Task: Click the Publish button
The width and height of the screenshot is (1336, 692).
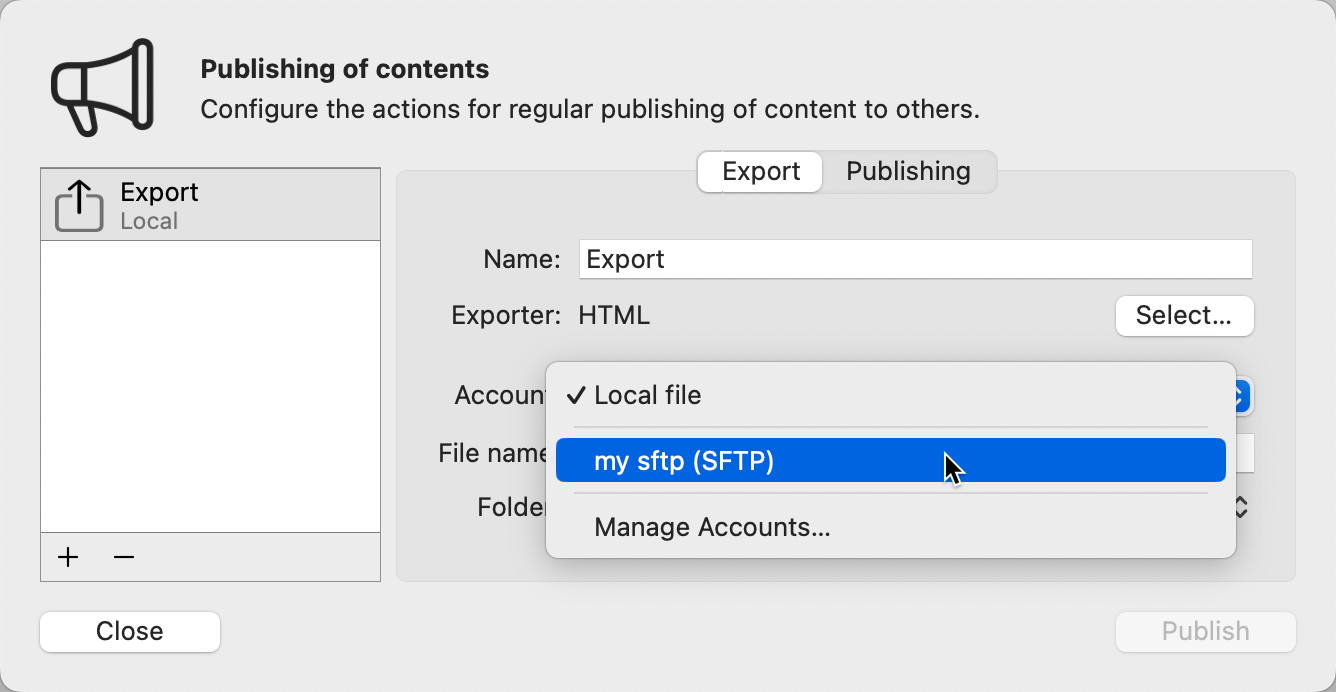Action: (1205, 631)
